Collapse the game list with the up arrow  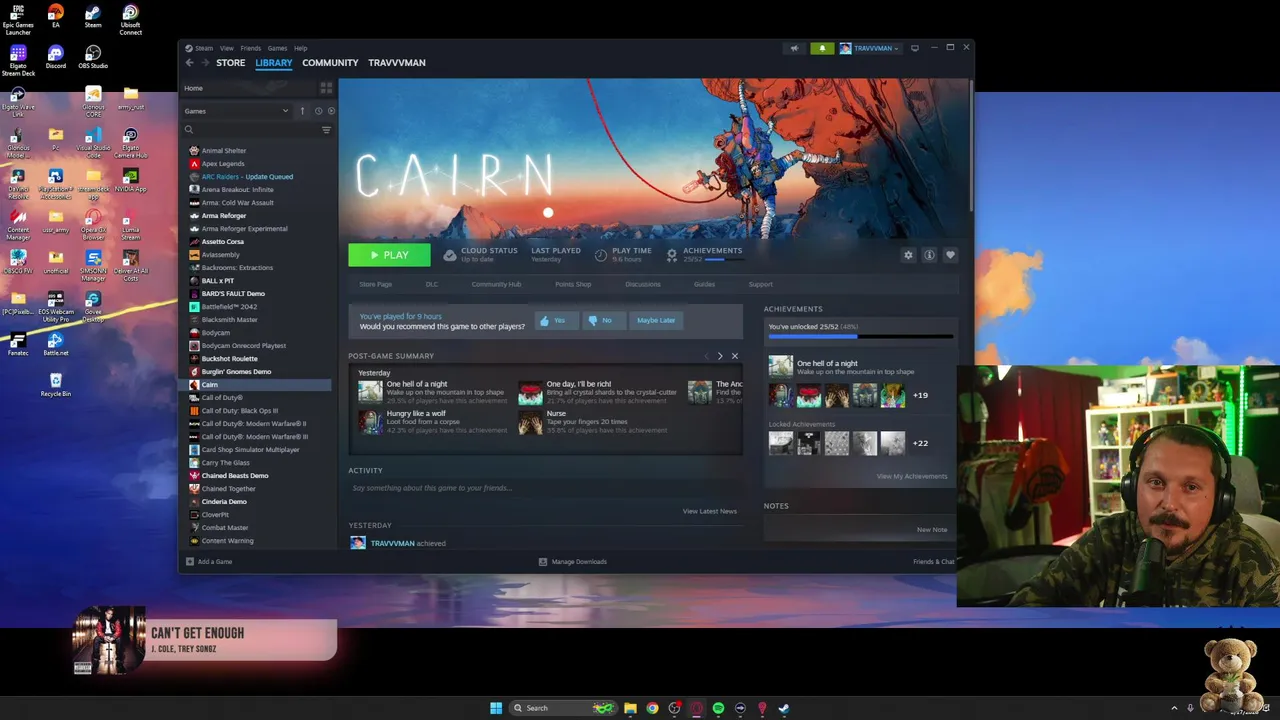302,111
